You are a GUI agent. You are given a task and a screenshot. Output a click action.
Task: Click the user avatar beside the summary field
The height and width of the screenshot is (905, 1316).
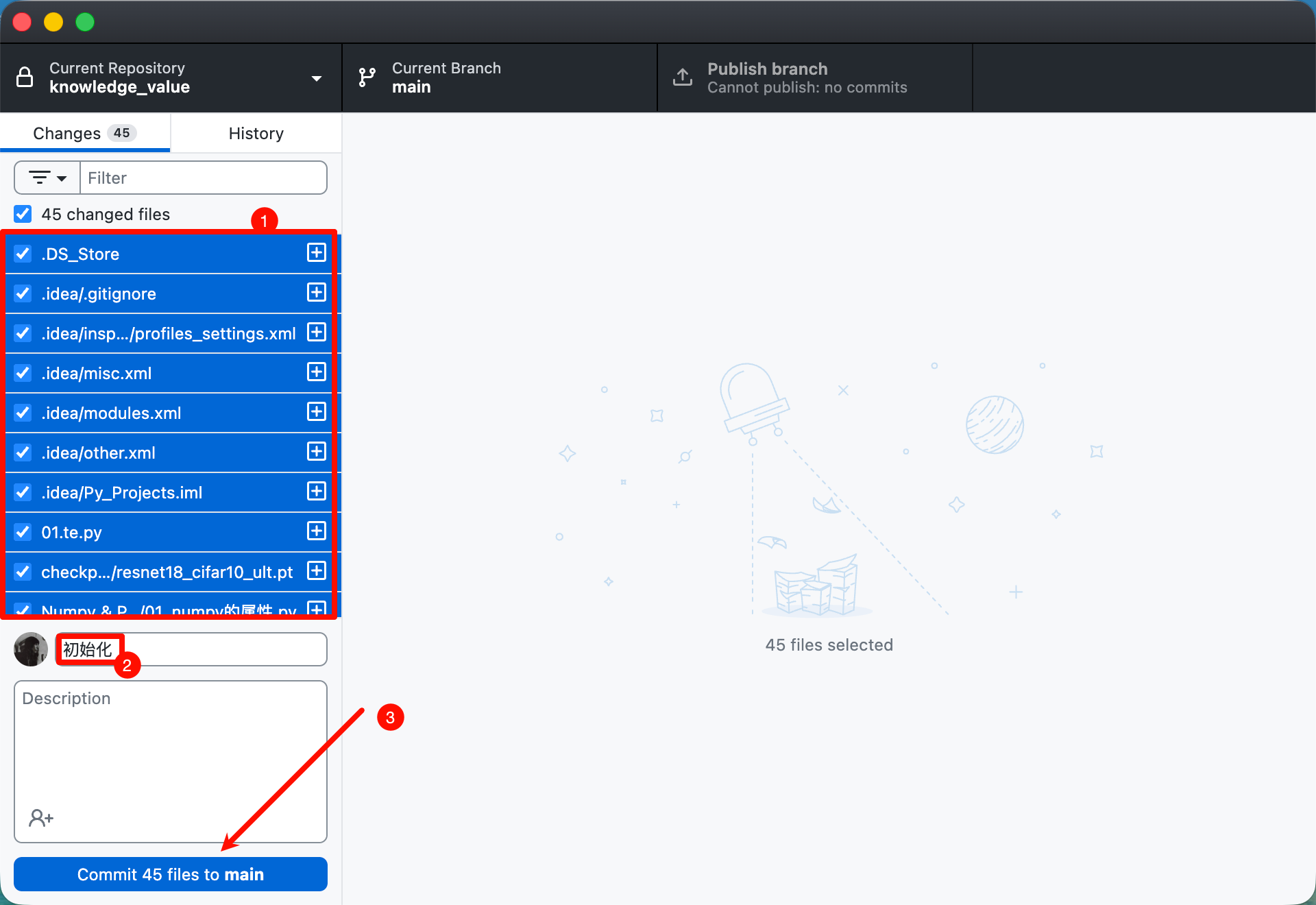(x=31, y=649)
